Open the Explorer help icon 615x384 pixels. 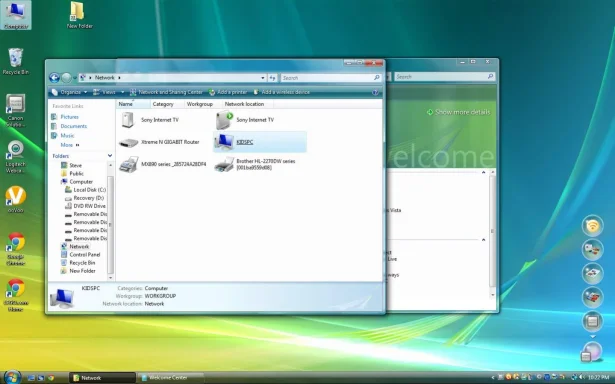[x=375, y=92]
